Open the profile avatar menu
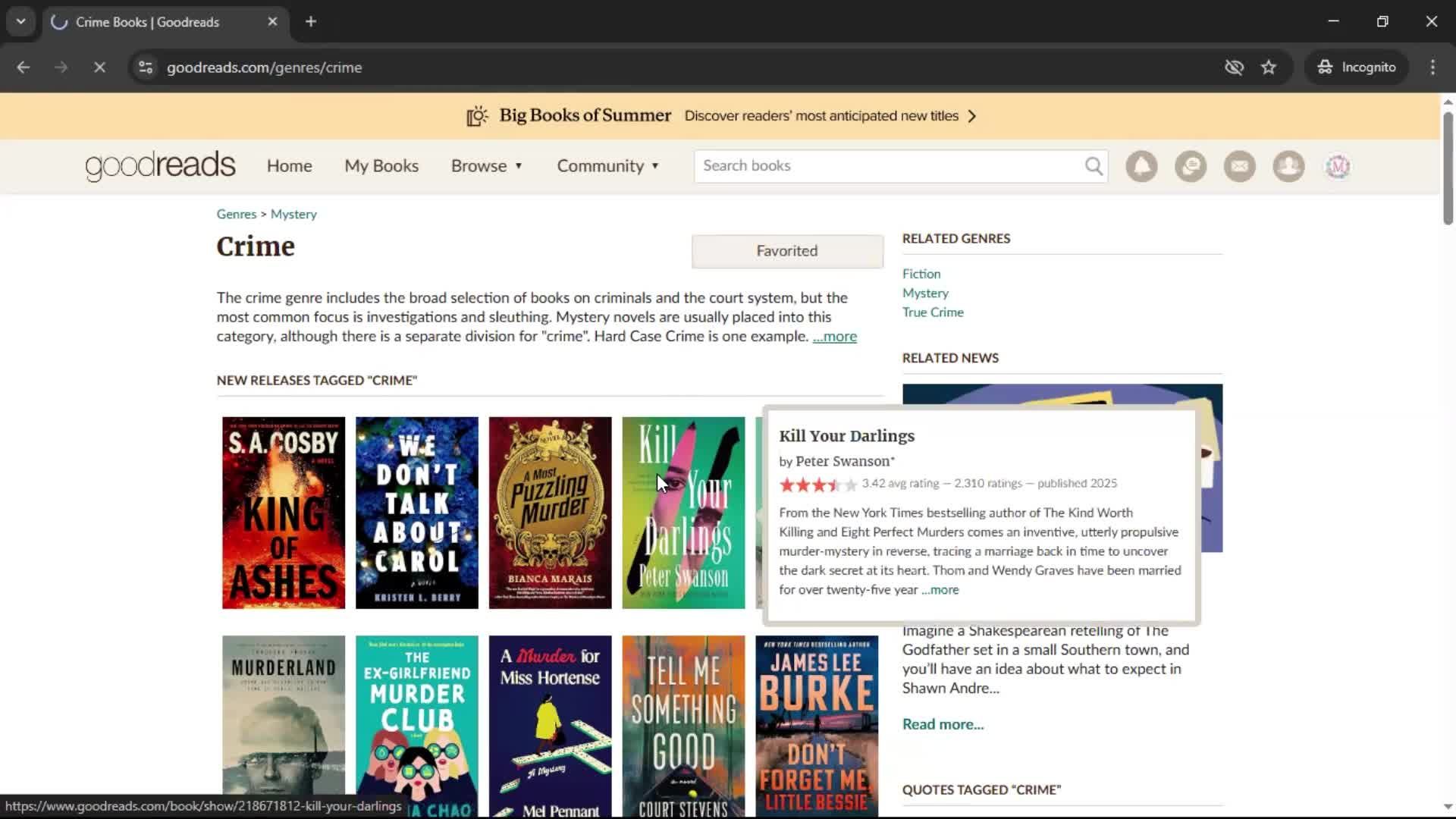 point(1338,166)
